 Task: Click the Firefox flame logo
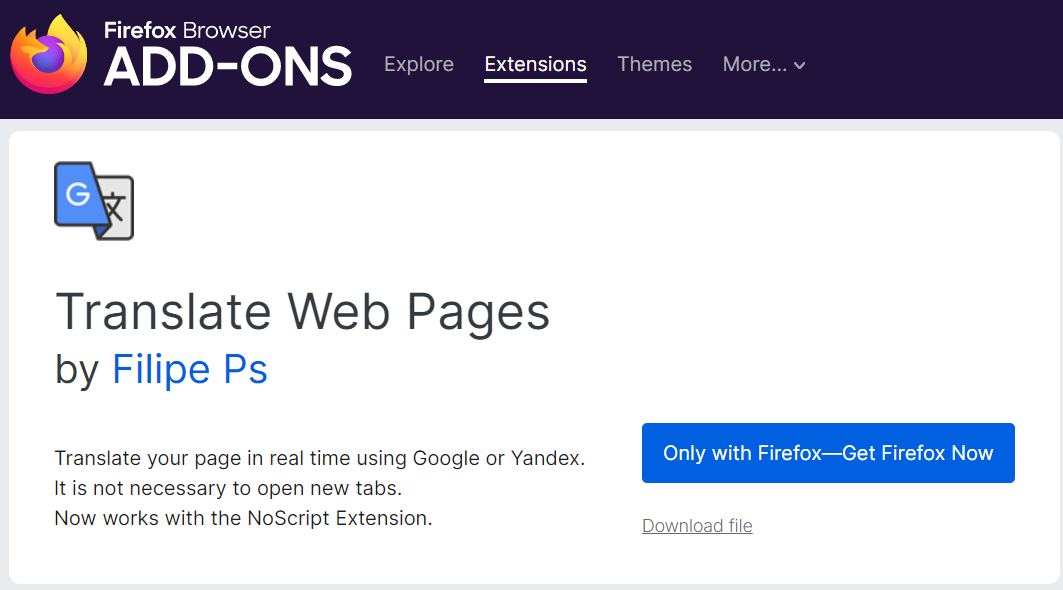point(49,54)
